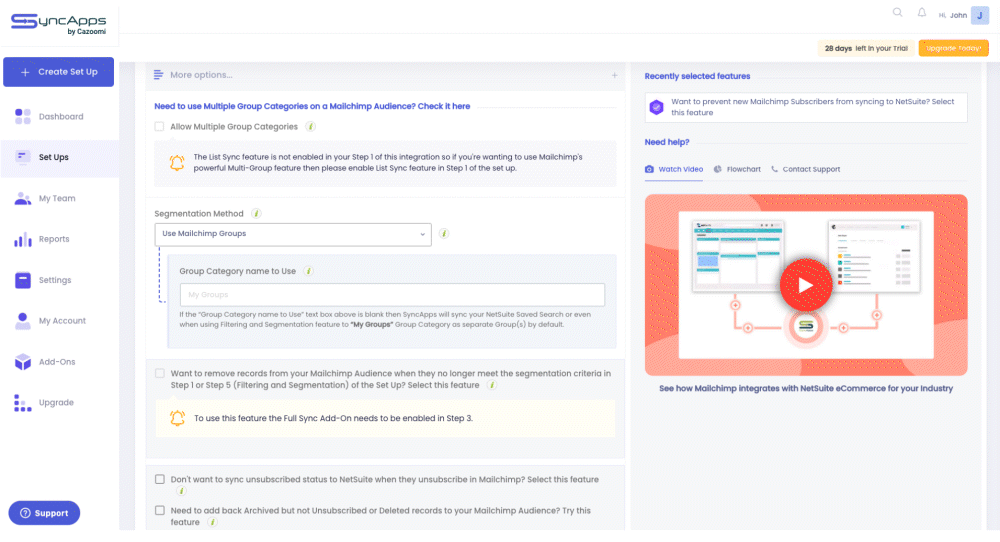
Task: Click the flowchart icon in help tabs
Action: coord(717,169)
